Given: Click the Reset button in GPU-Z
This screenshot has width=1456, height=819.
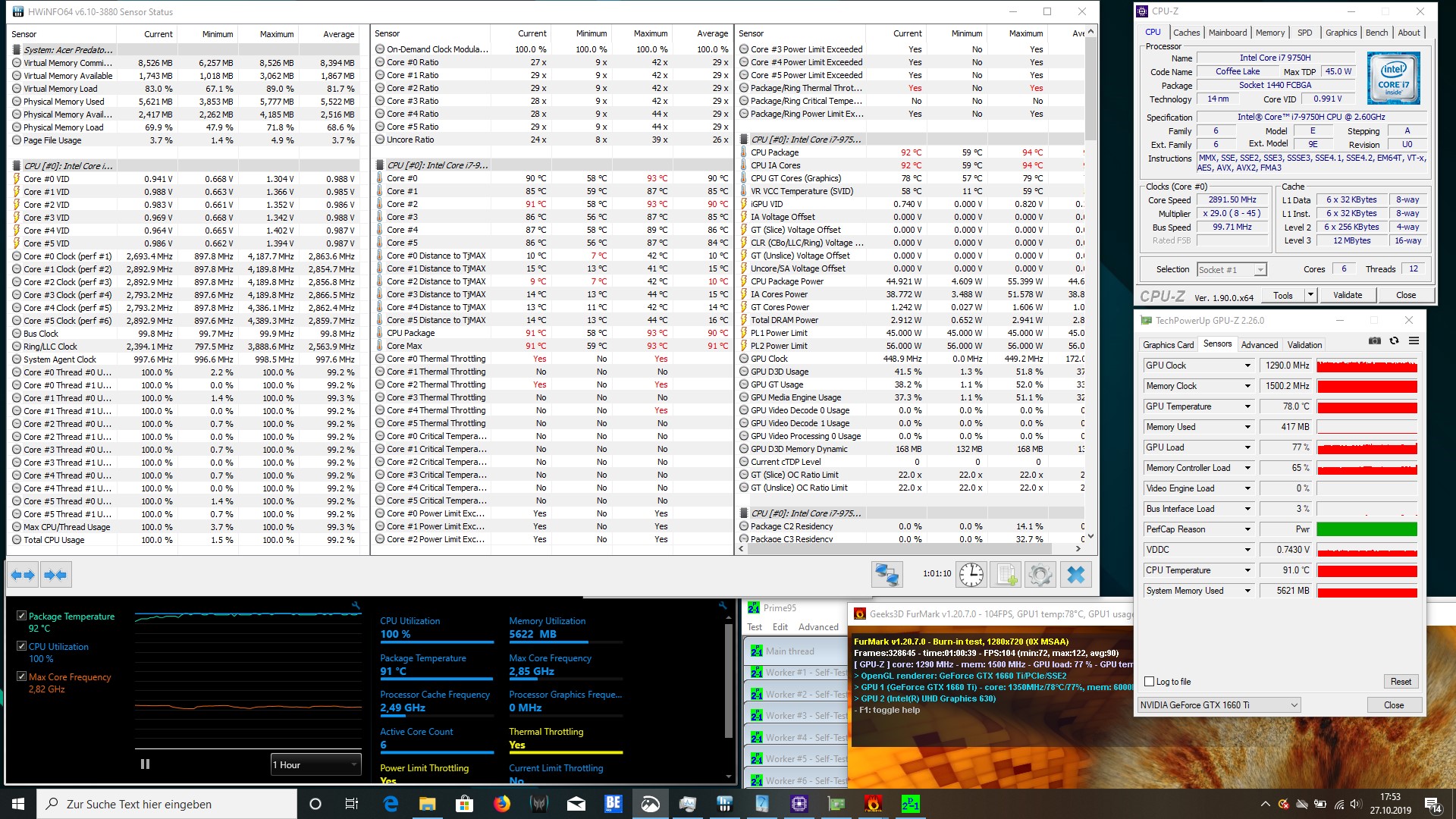Looking at the screenshot, I should pyautogui.click(x=1401, y=682).
